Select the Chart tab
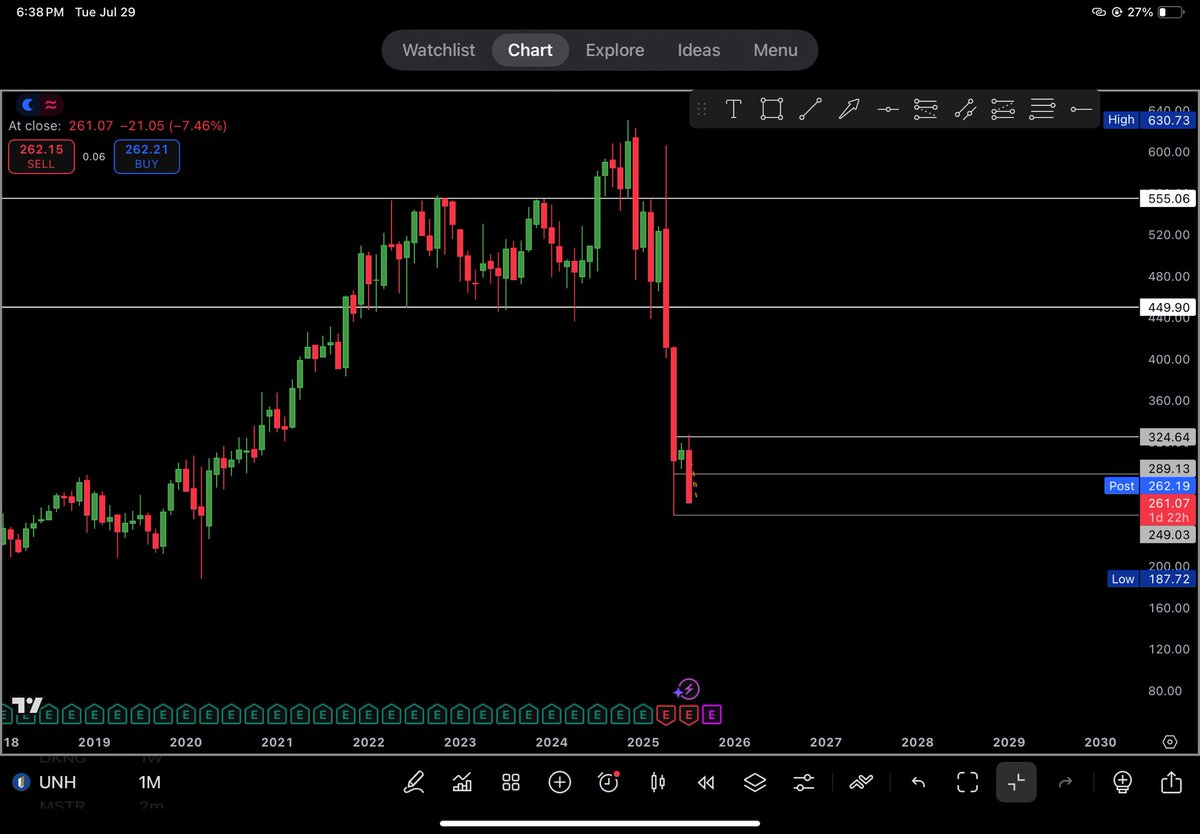Screen dimensions: 1200x834 [530, 50]
